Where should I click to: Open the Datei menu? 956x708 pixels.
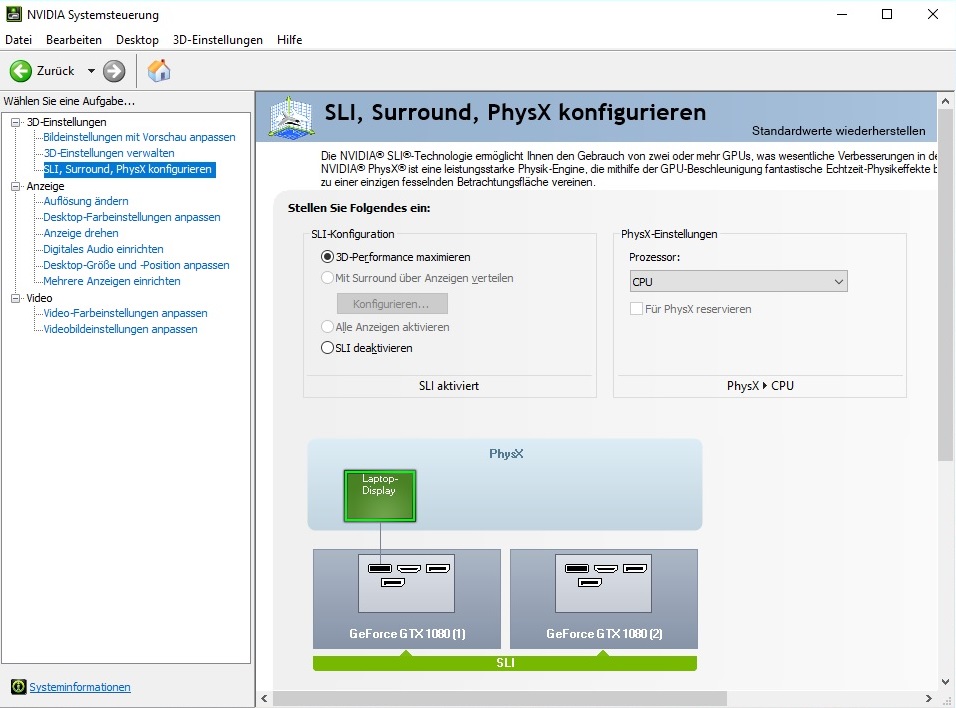[x=18, y=40]
